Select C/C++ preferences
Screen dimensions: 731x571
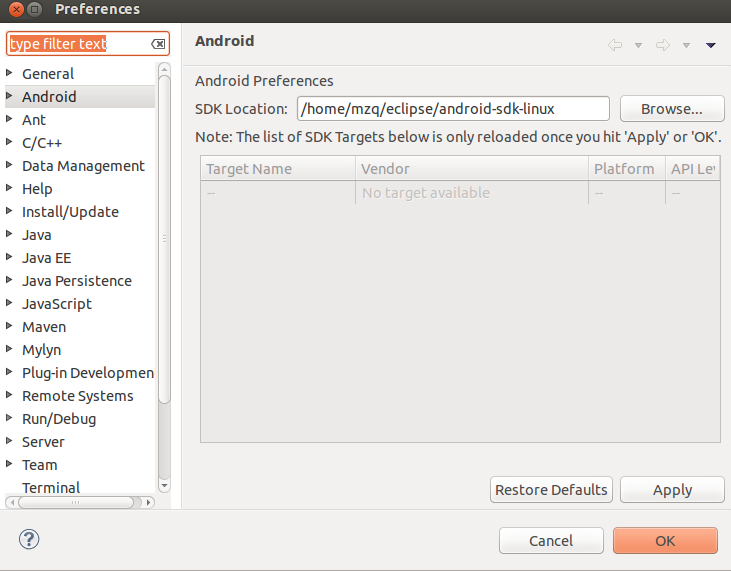coord(42,143)
